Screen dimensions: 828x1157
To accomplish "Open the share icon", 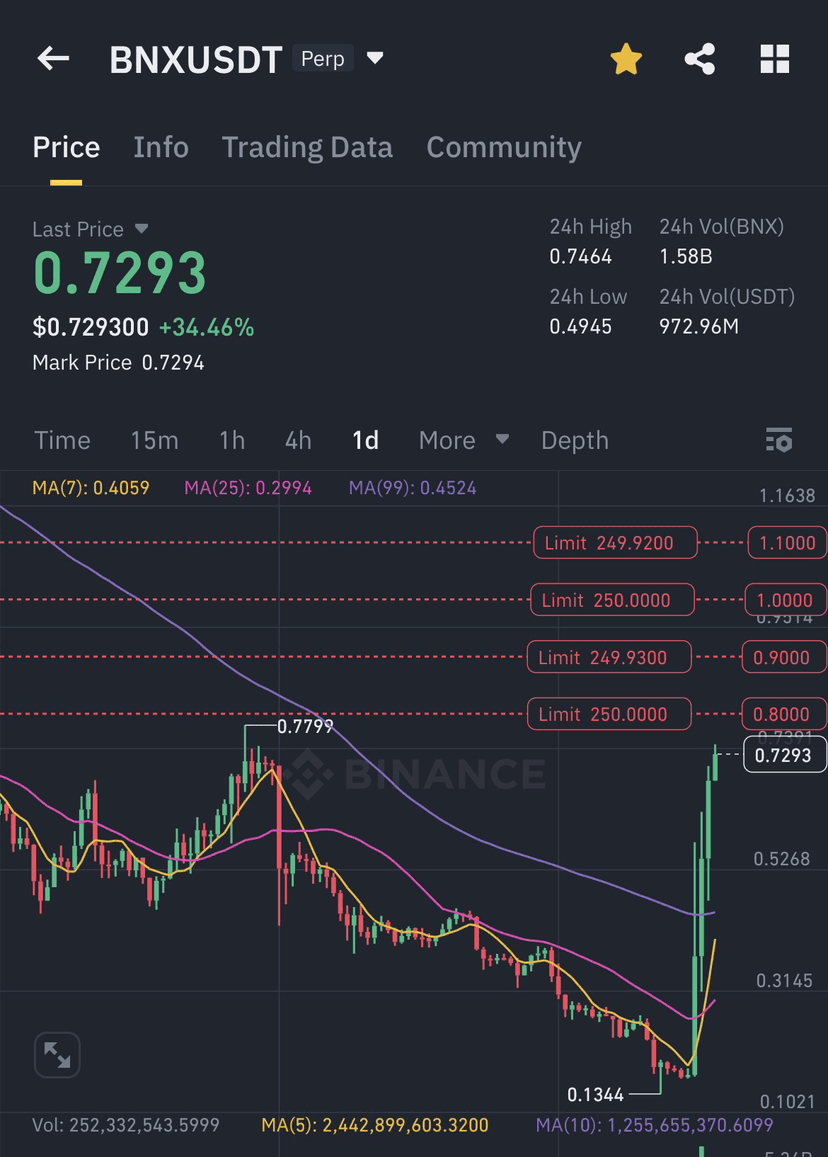I will tap(700, 59).
